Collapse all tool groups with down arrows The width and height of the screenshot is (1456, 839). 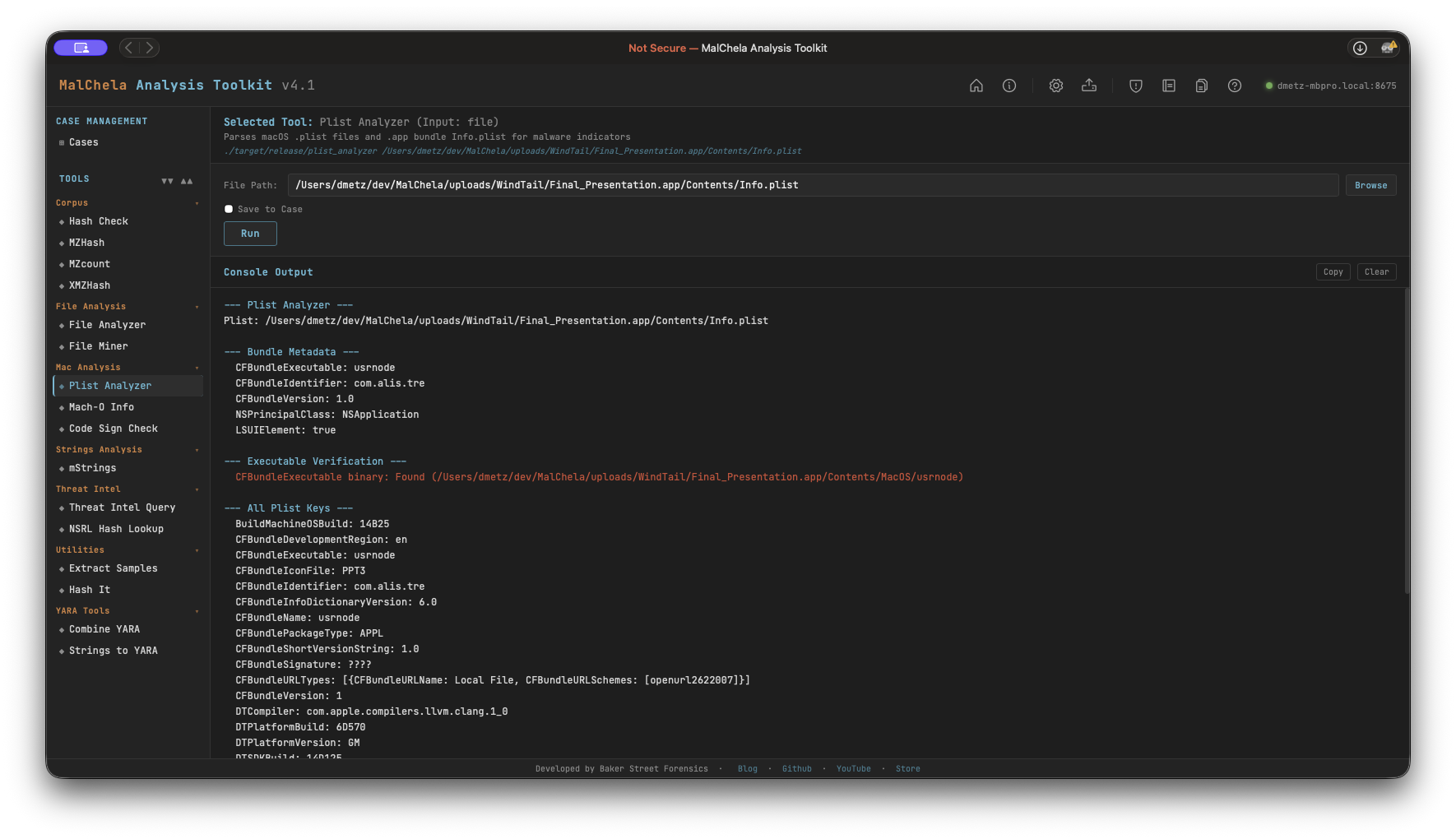pos(167,181)
